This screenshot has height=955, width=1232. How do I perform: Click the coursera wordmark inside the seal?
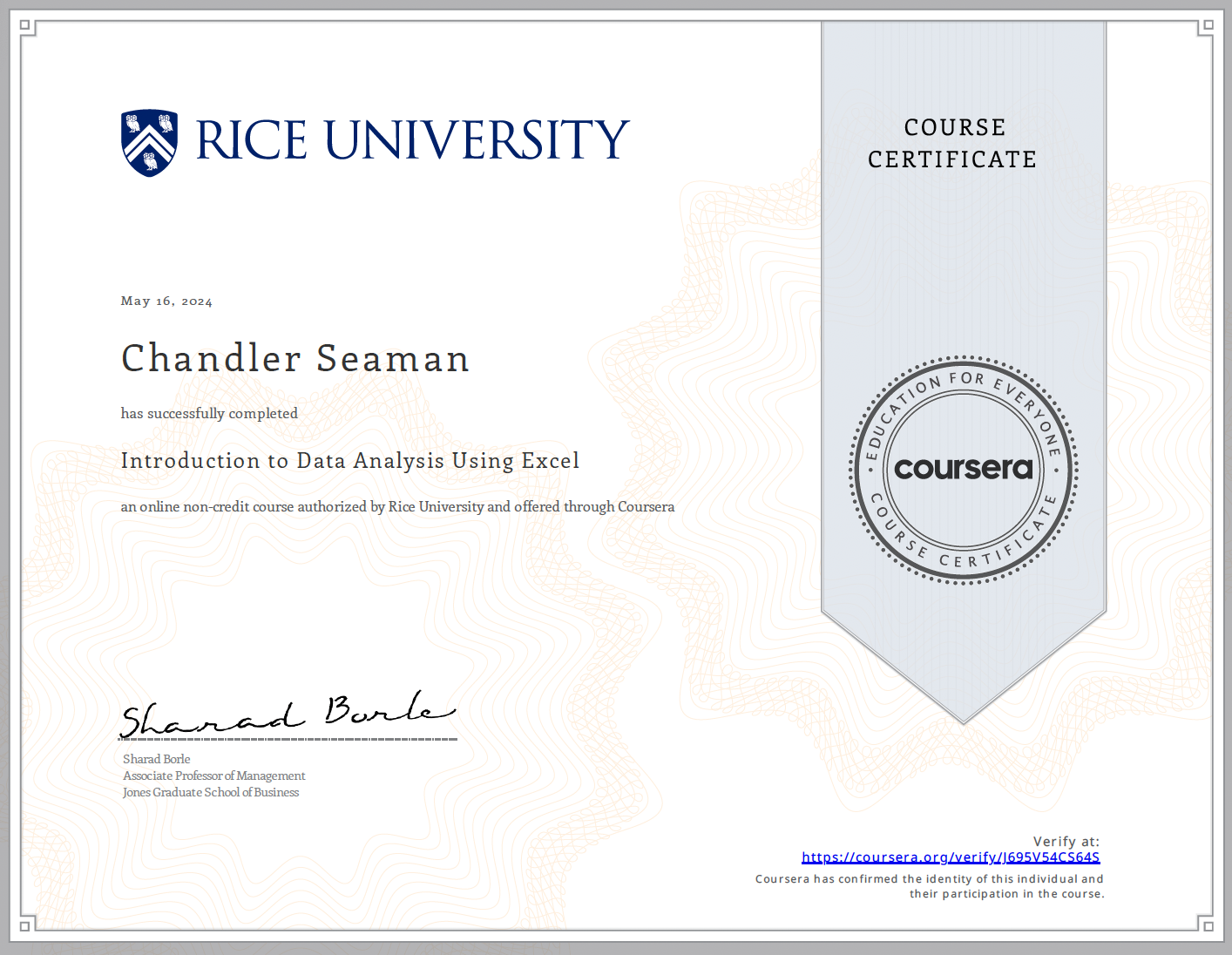pyautogui.click(x=964, y=468)
